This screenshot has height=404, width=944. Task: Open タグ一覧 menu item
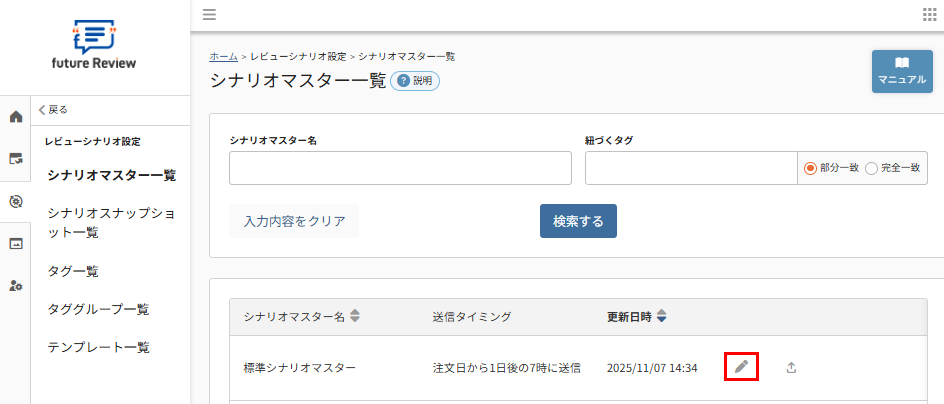(x=73, y=271)
